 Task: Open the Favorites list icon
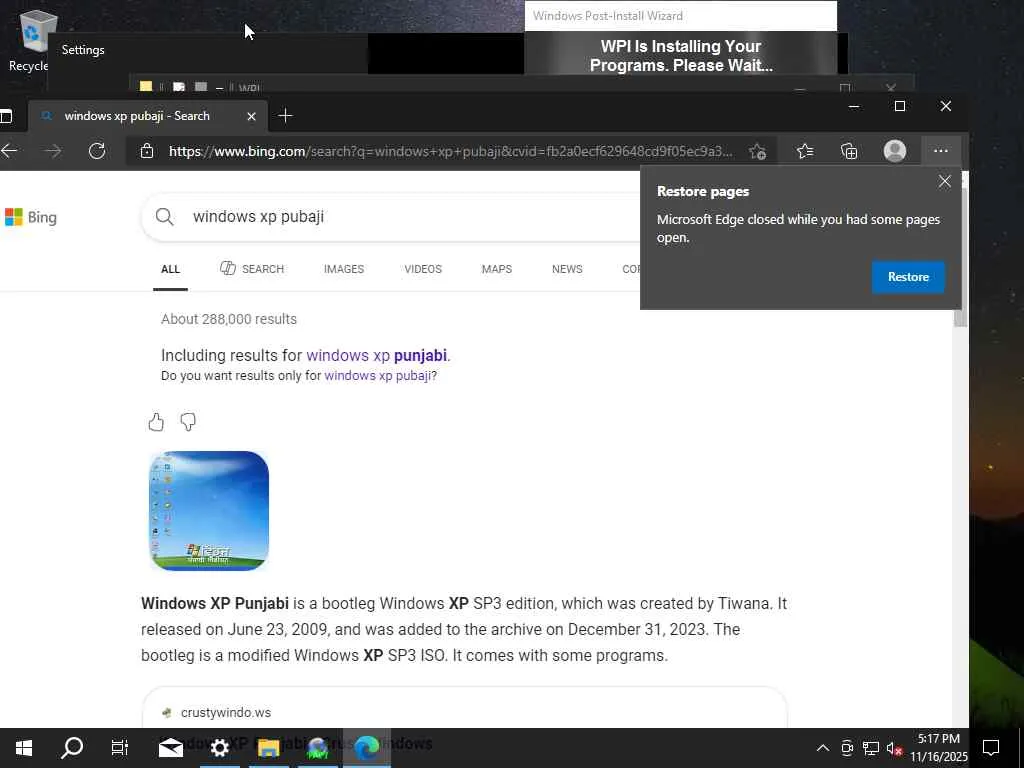[805, 151]
